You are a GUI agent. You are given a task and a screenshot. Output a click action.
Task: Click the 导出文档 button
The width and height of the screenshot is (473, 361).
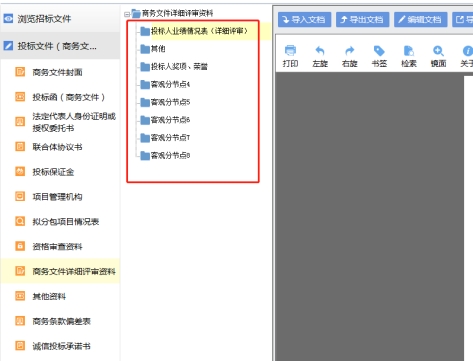[362, 20]
